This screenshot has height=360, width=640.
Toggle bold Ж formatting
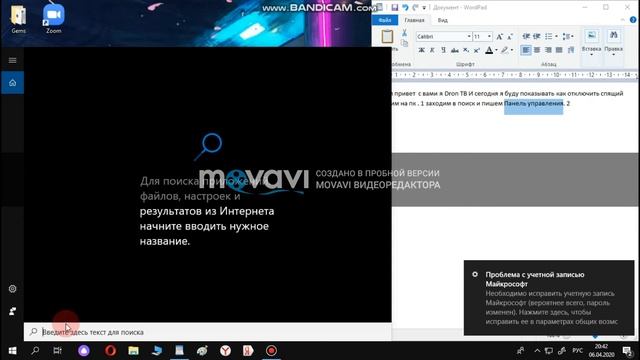point(421,50)
